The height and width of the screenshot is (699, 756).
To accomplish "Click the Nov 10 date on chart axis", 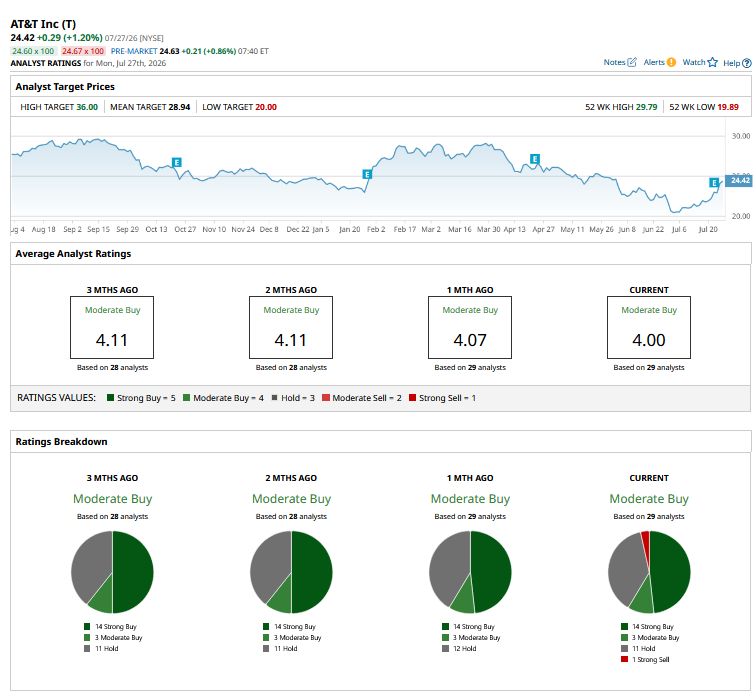I will pos(214,229).
